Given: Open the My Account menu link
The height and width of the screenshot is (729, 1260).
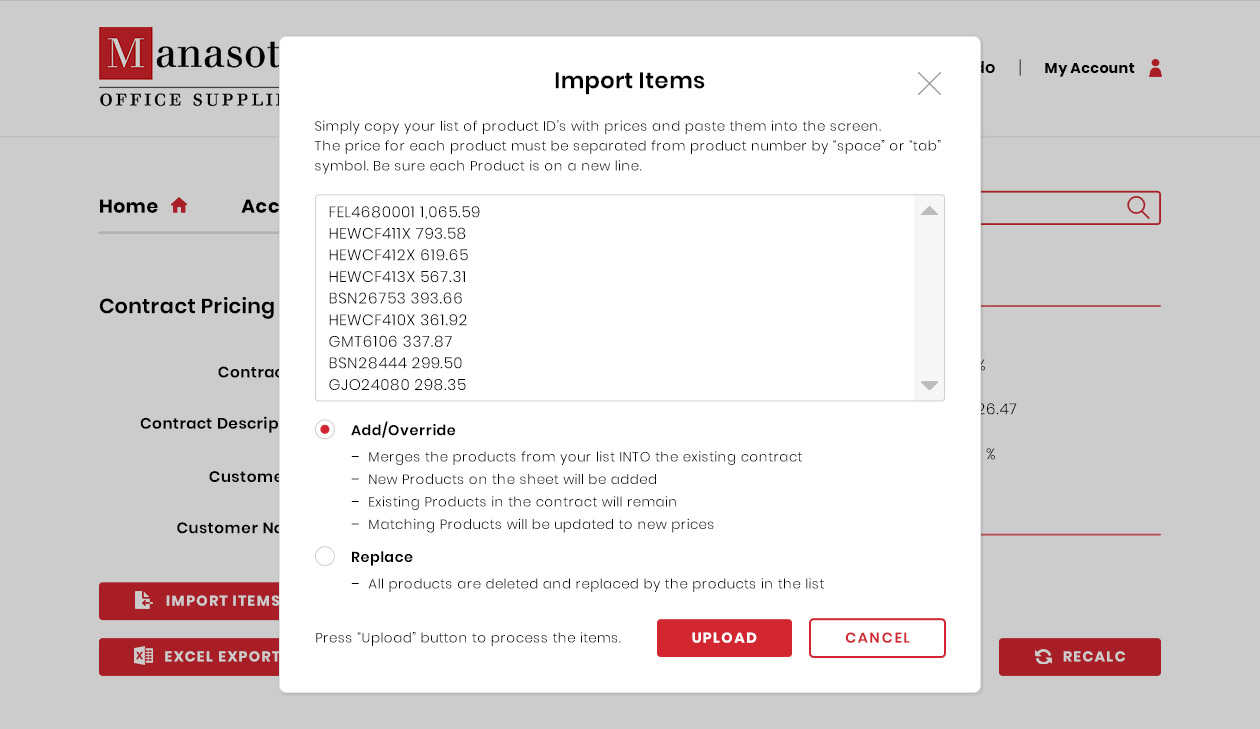Looking at the screenshot, I should tap(1088, 68).
